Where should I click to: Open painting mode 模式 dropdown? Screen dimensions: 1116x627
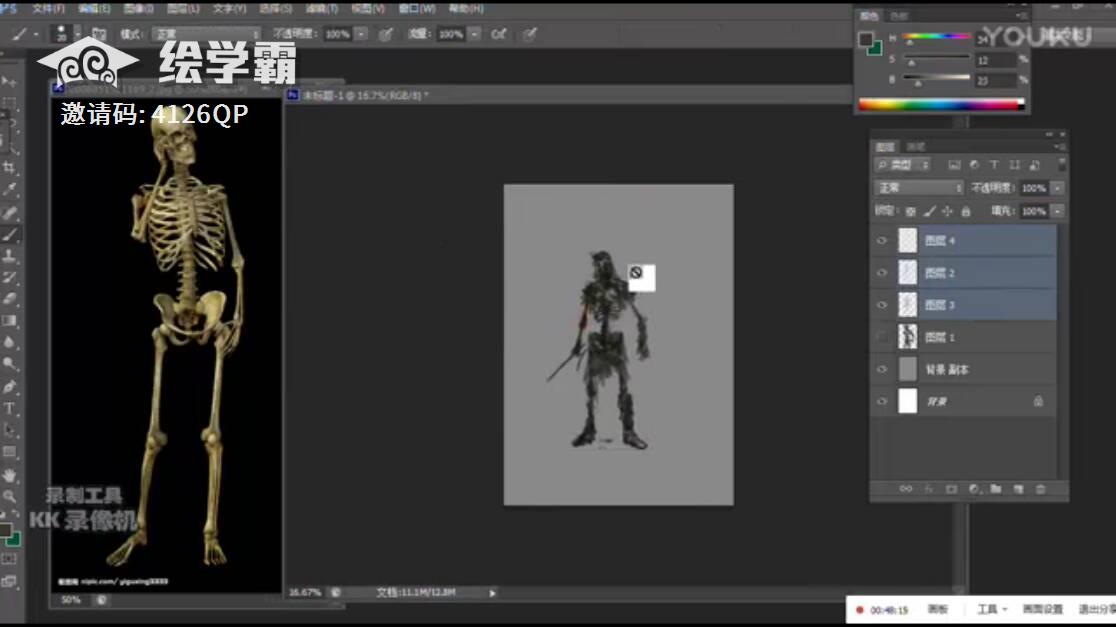coord(206,34)
